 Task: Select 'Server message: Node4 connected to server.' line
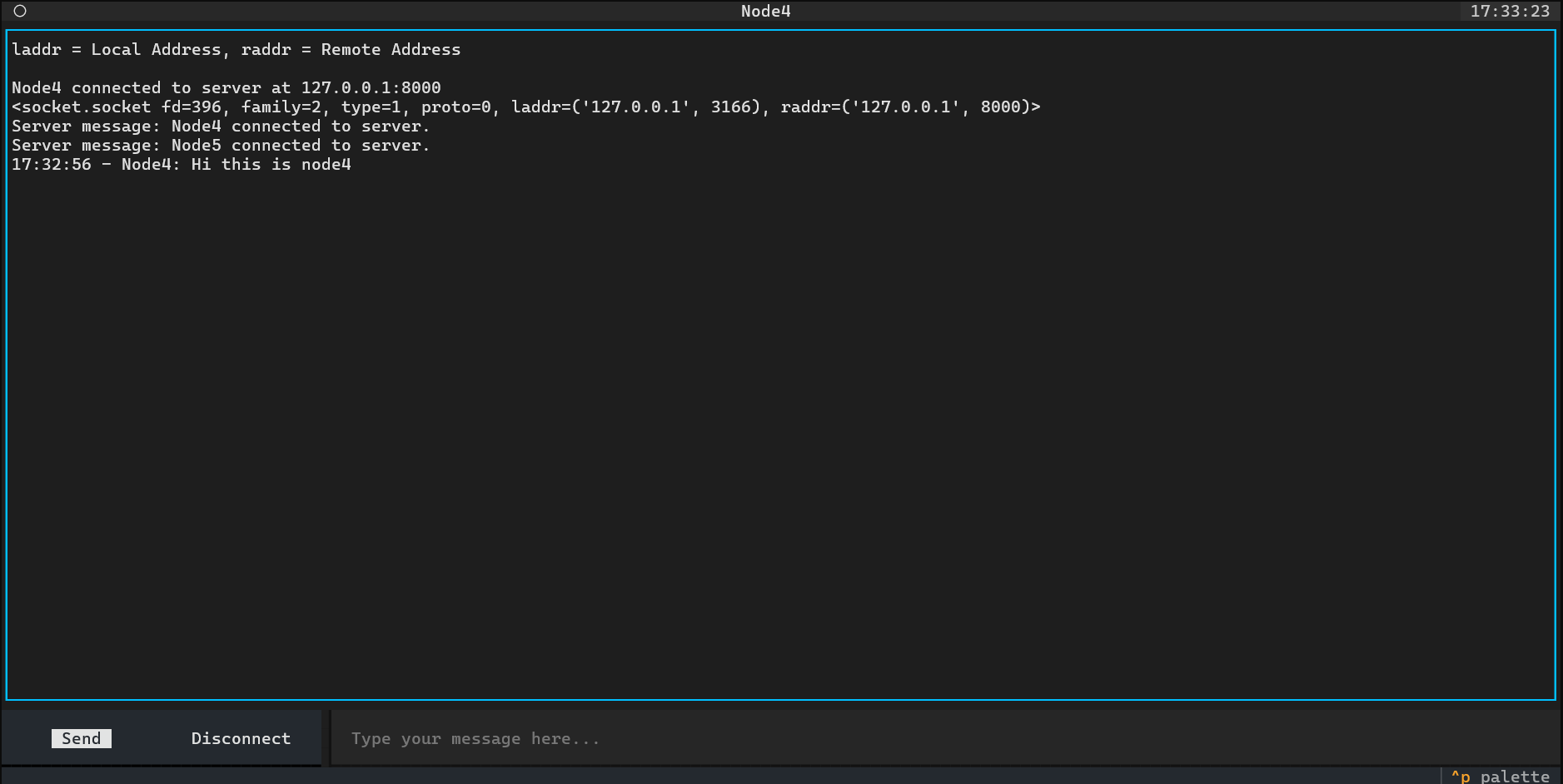point(221,126)
